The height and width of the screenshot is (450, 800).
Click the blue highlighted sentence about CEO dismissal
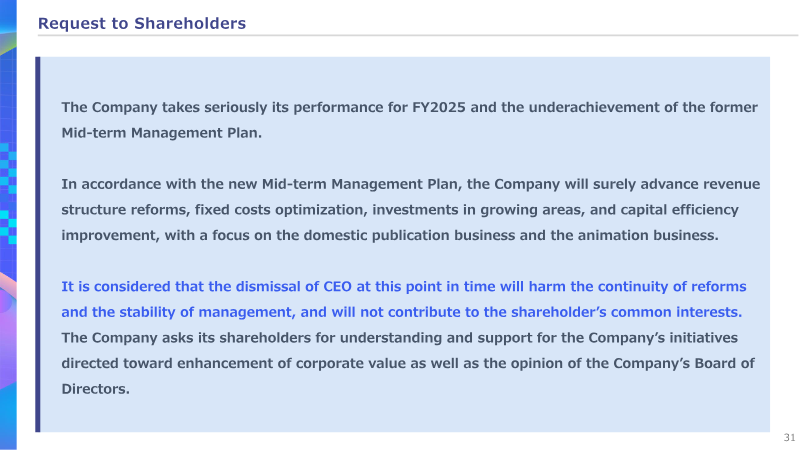pyautogui.click(x=404, y=299)
